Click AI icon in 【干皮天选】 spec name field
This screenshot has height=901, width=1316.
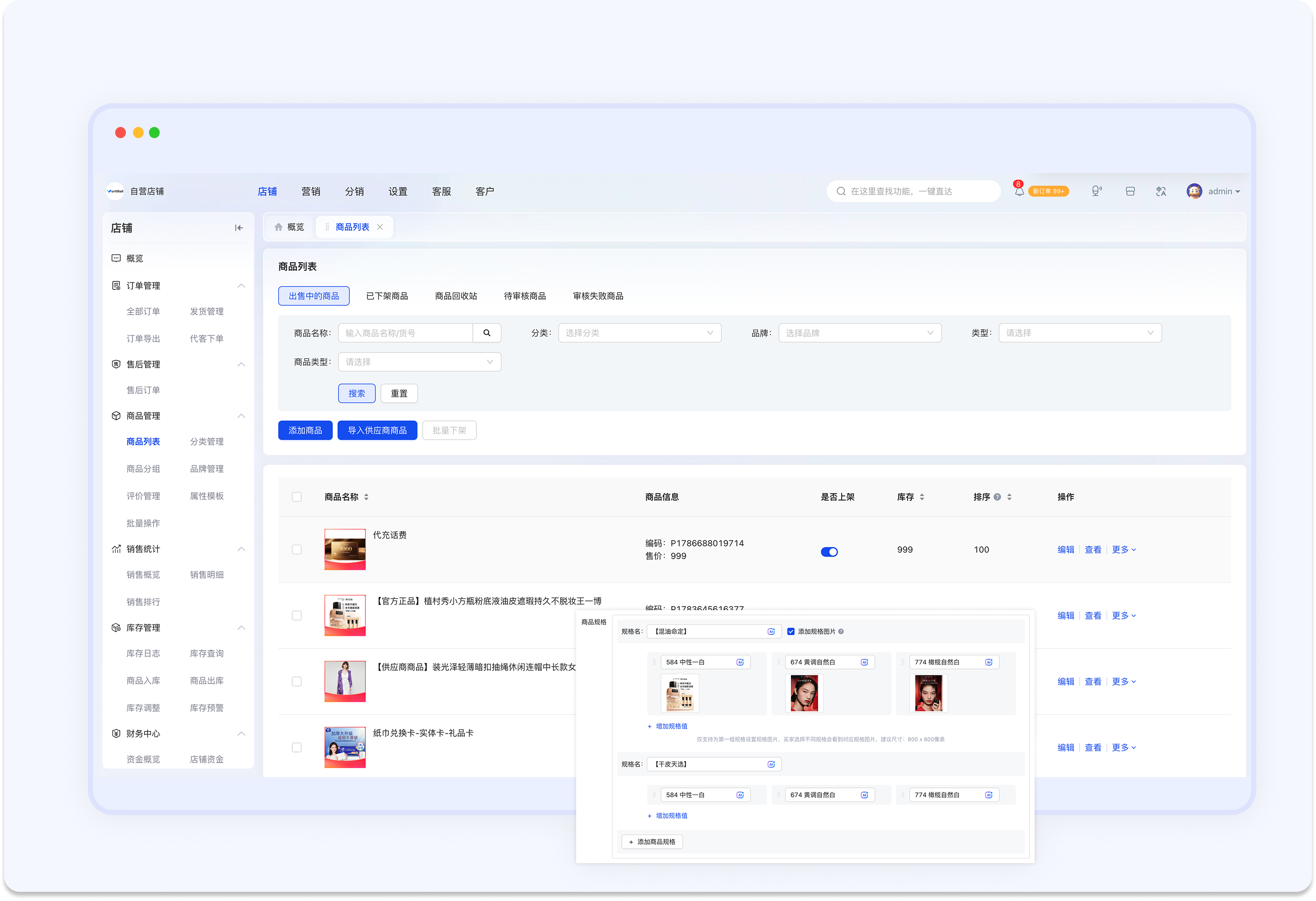click(x=771, y=764)
